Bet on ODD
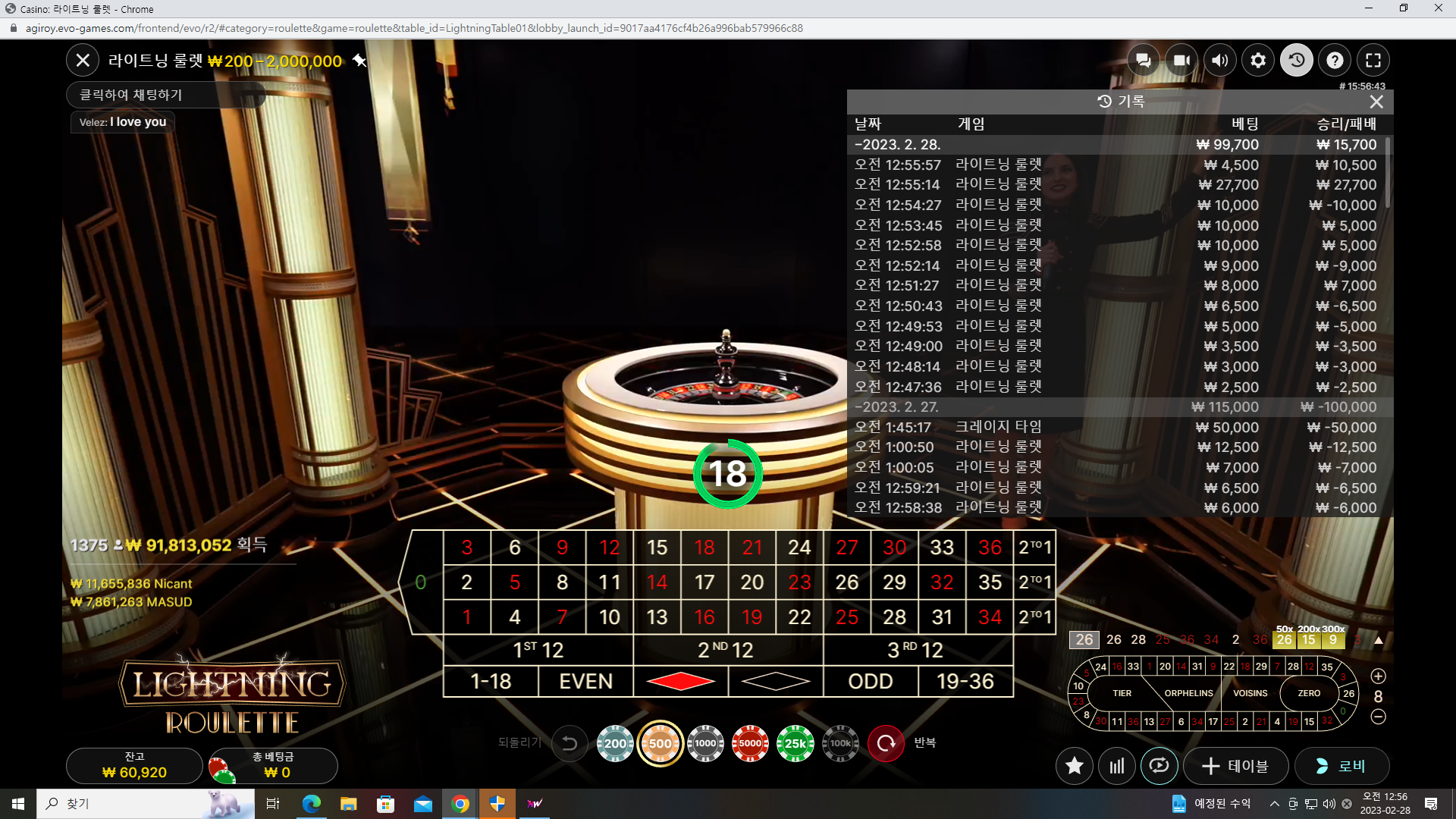 [x=871, y=682]
